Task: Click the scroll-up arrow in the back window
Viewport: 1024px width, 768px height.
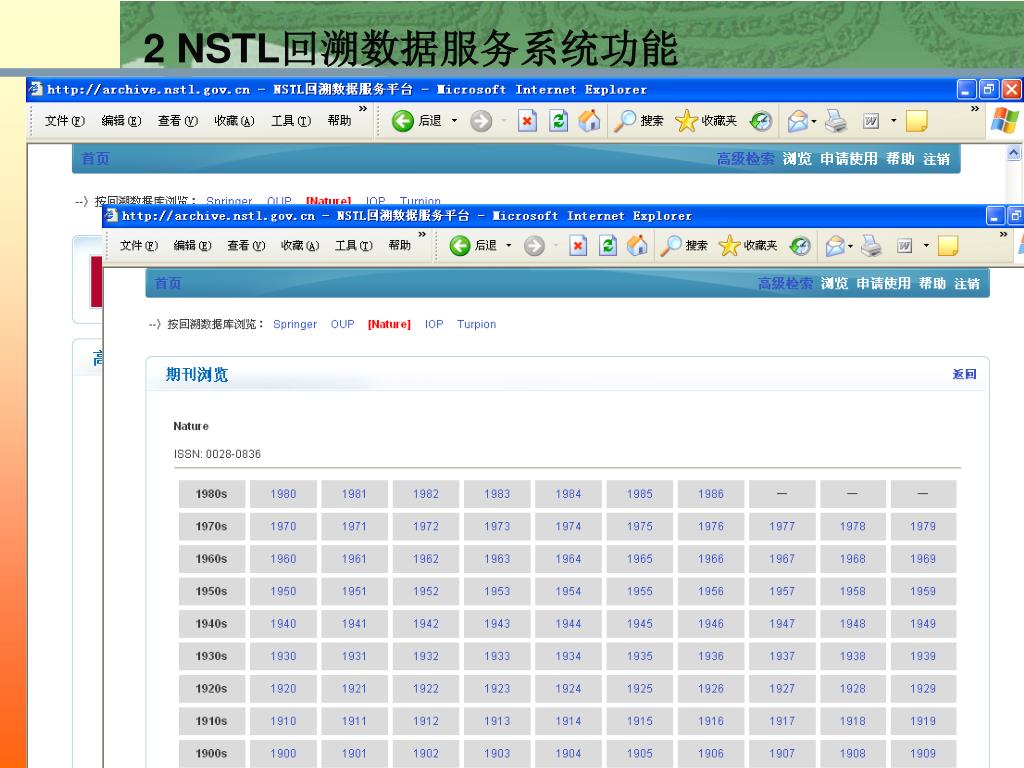Action: click(1014, 153)
